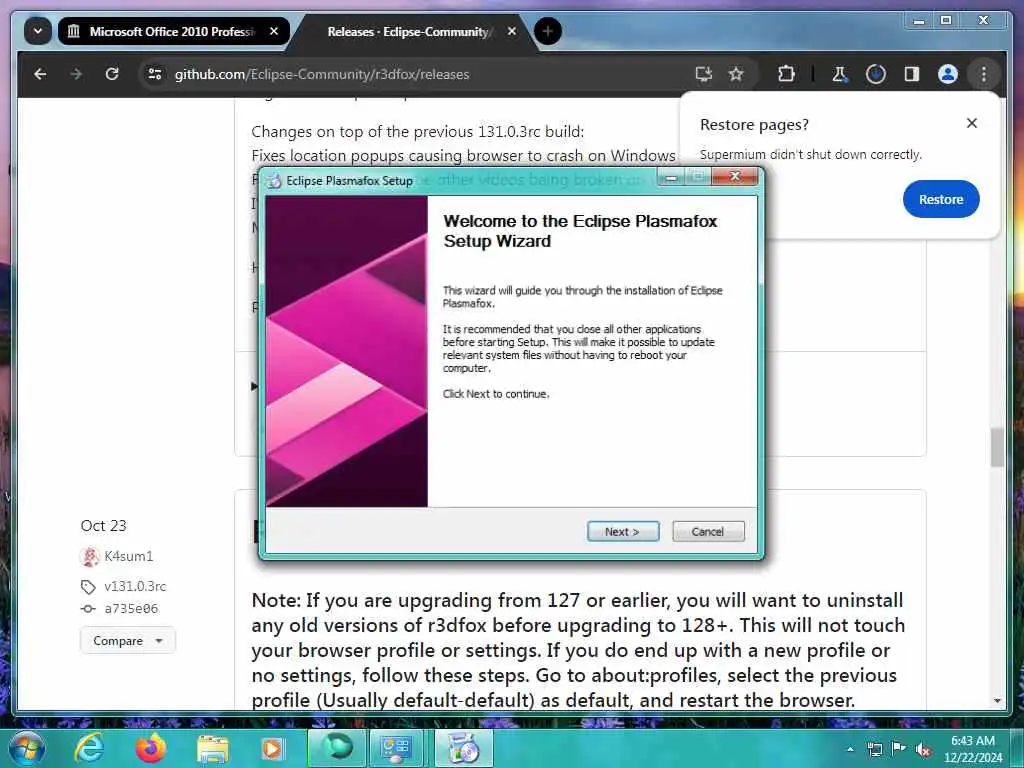Open the Compare dropdown
The height and width of the screenshot is (768, 1024).
tap(128, 641)
